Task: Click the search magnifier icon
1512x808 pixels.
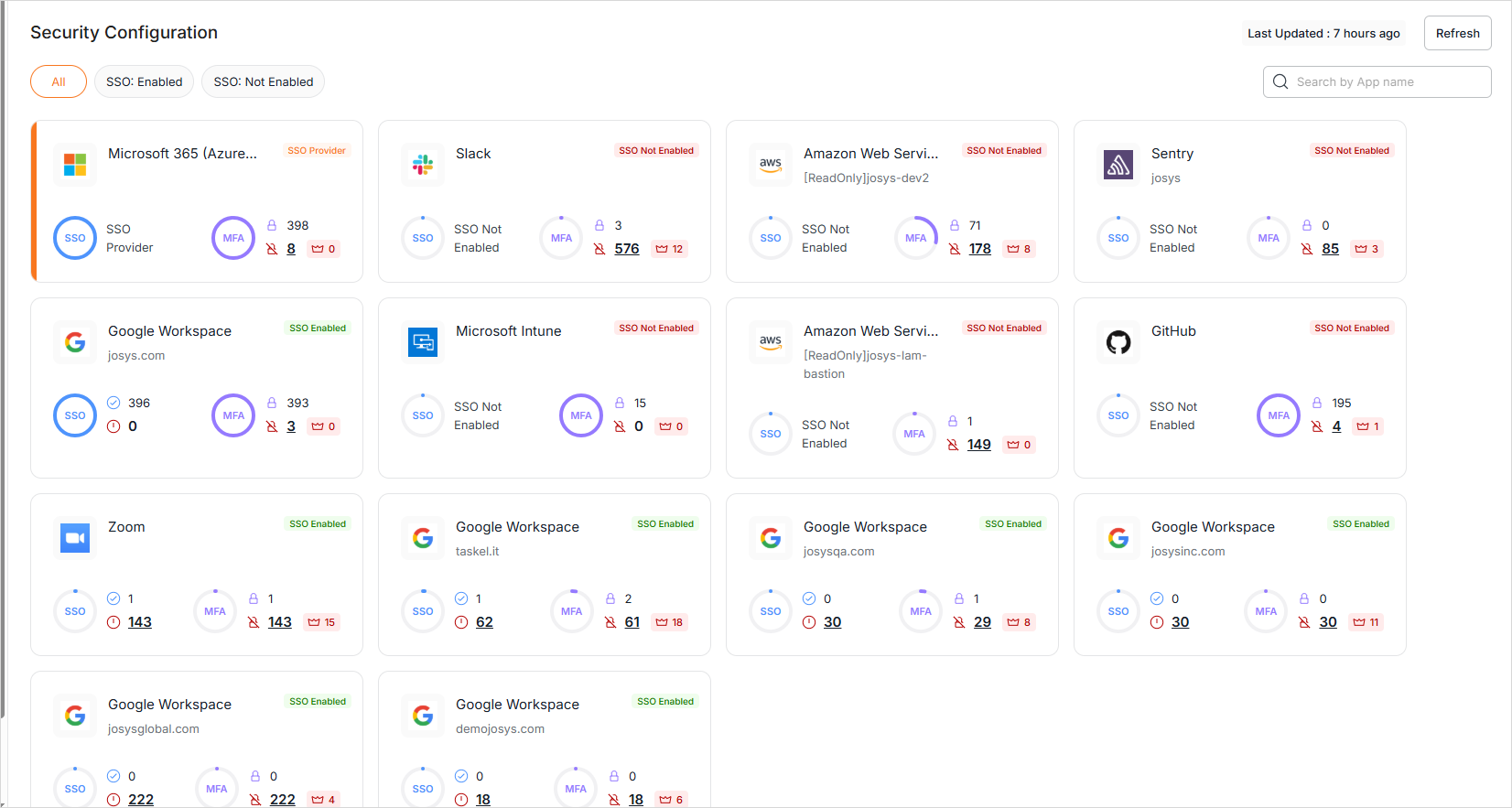Action: pyautogui.click(x=1280, y=81)
